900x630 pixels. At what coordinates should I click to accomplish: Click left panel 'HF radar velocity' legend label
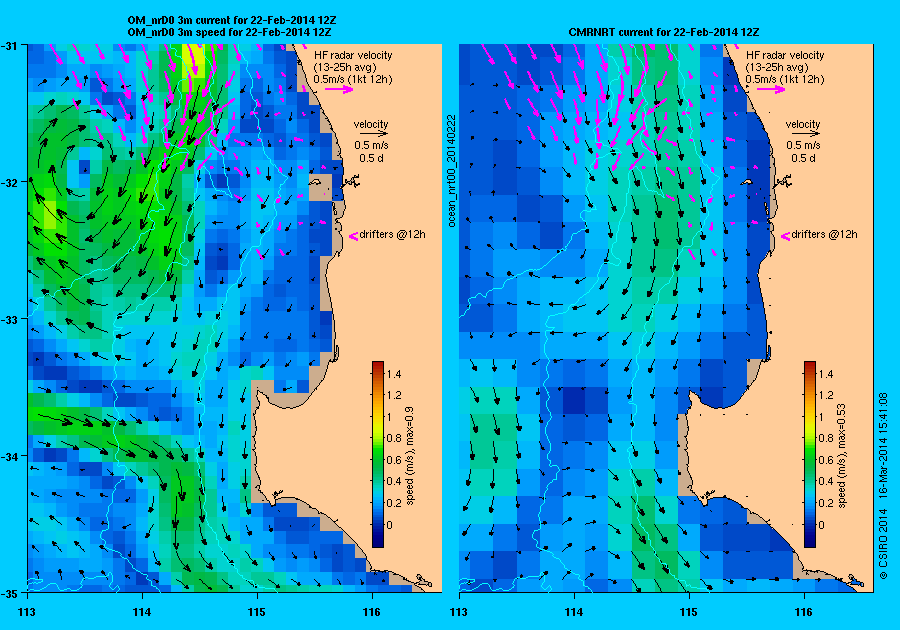[x=353, y=55]
